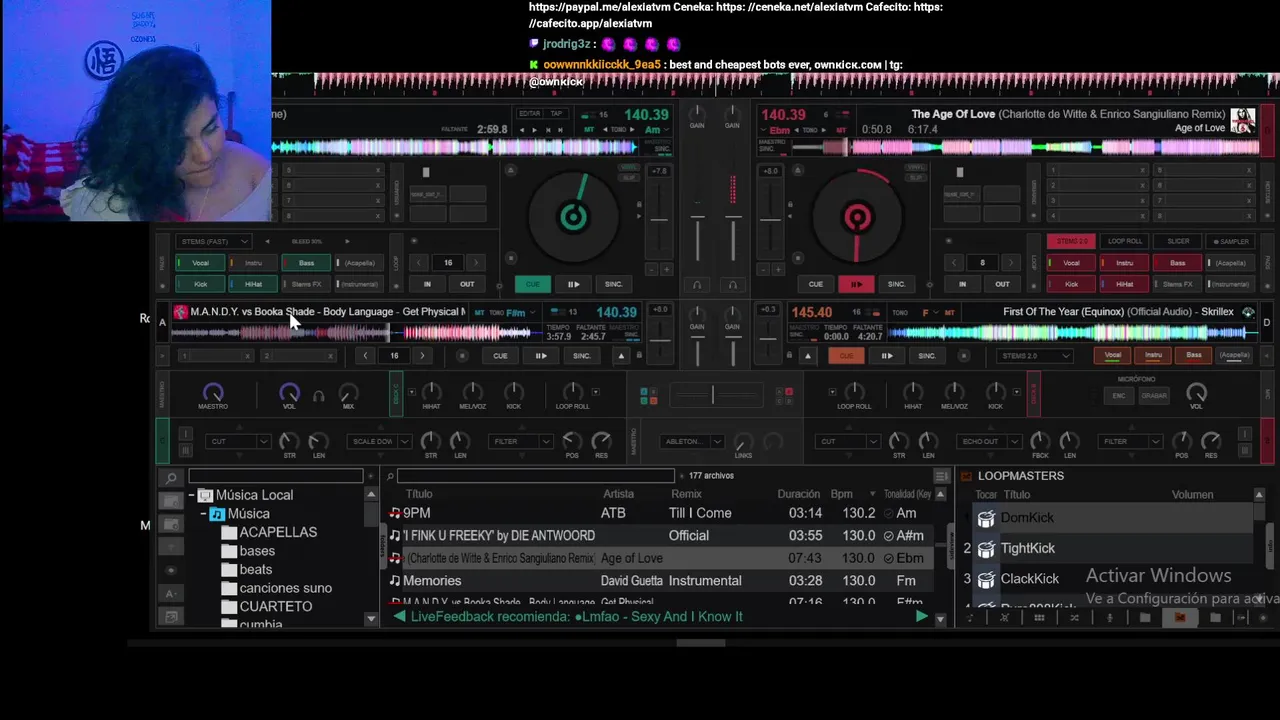The width and height of the screenshot is (1280, 720).
Task: Click pitch lock icon on left deck
Action: point(639,205)
